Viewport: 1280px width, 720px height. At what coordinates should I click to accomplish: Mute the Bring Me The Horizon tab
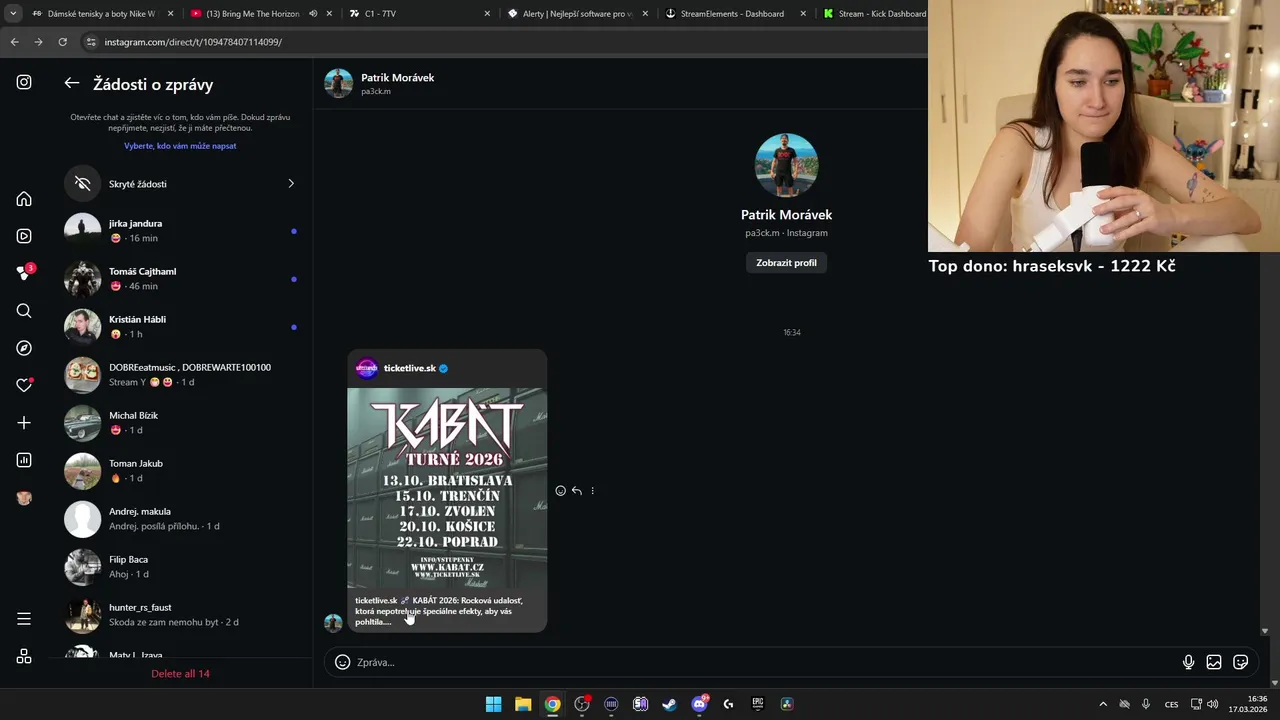[313, 14]
